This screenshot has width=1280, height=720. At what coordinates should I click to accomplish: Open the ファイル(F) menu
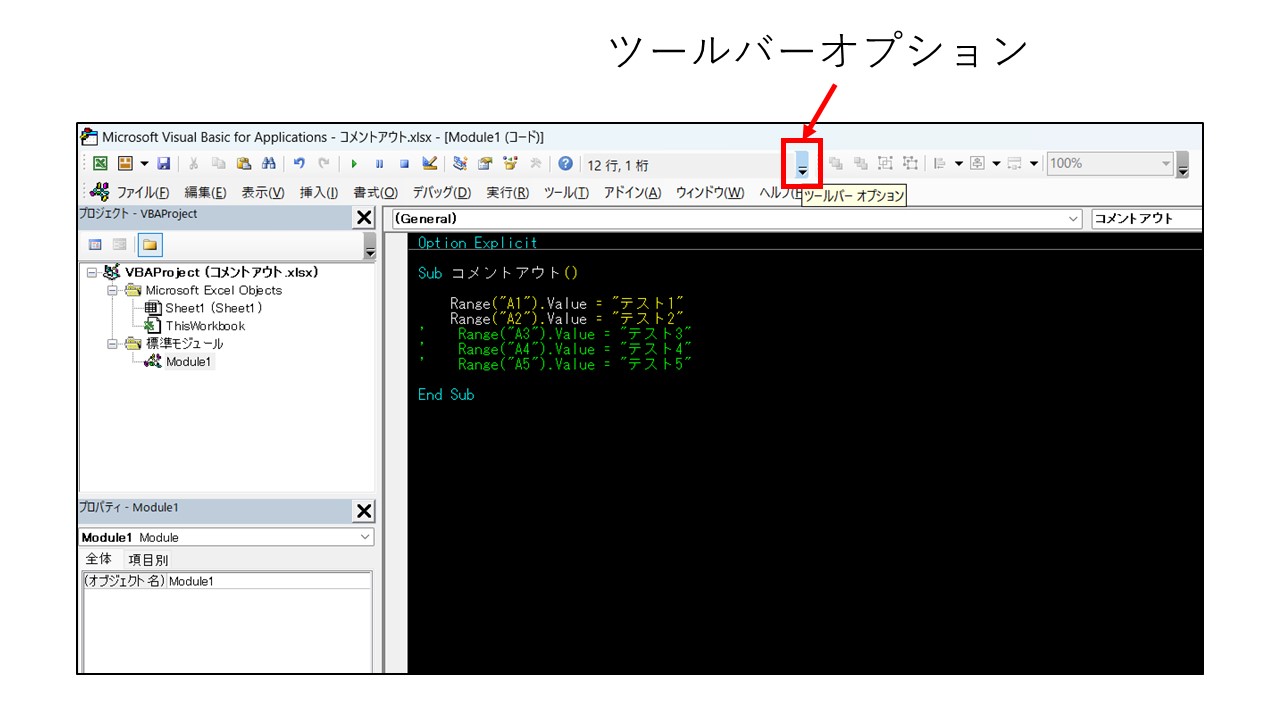pyautogui.click(x=143, y=193)
